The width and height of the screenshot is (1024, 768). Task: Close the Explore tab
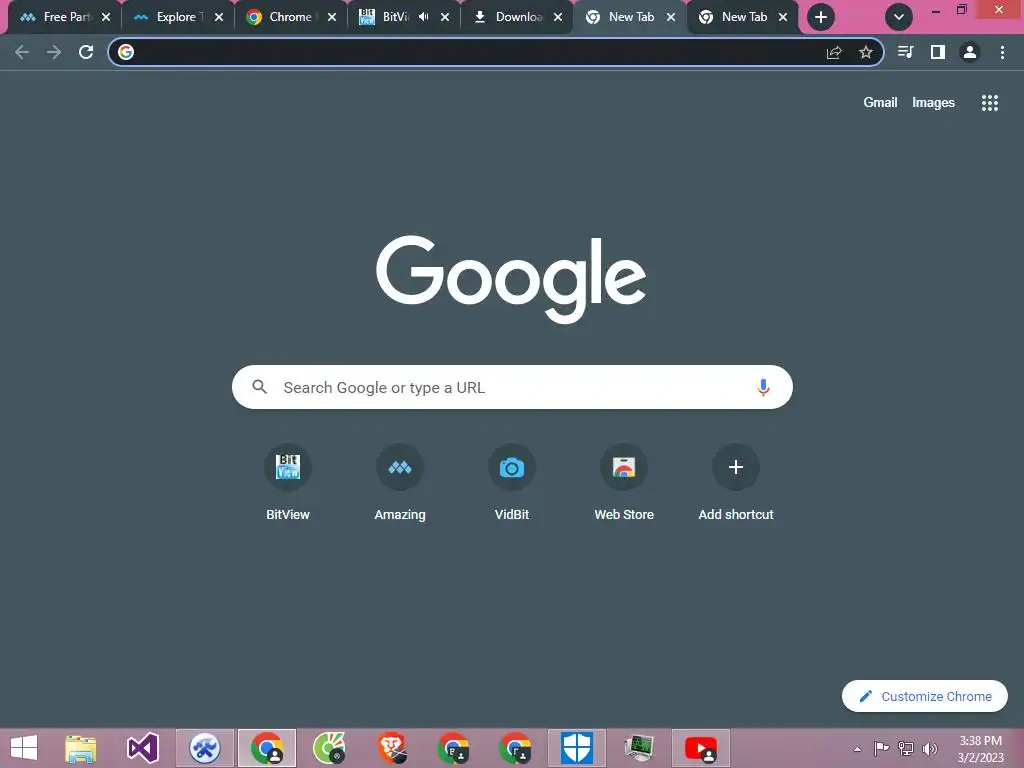(219, 17)
